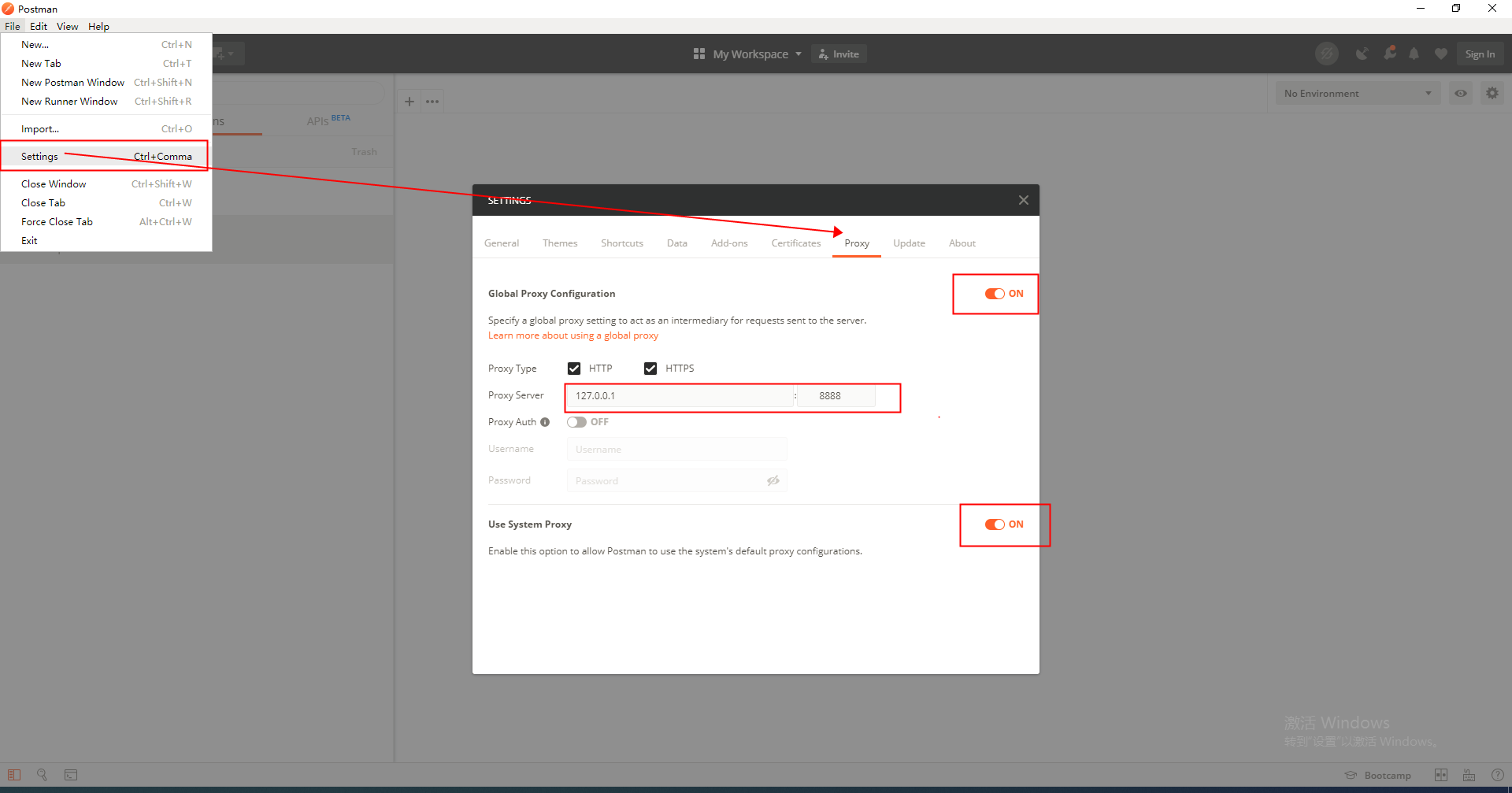This screenshot has height=793, width=1512.
Task: Open environment quick look eye icon
Action: click(1461, 93)
